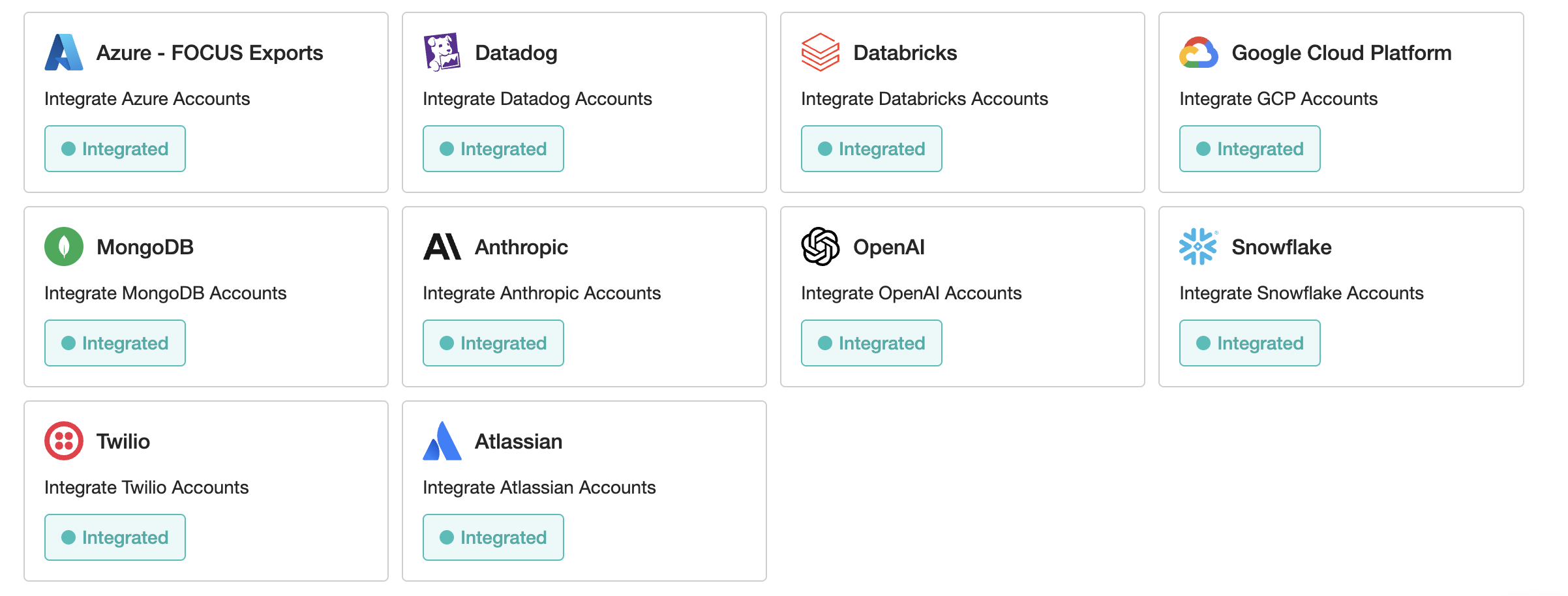This screenshot has height=596, width=1568.
Task: Click Integrated button under Datadog Accounts
Action: point(493,149)
